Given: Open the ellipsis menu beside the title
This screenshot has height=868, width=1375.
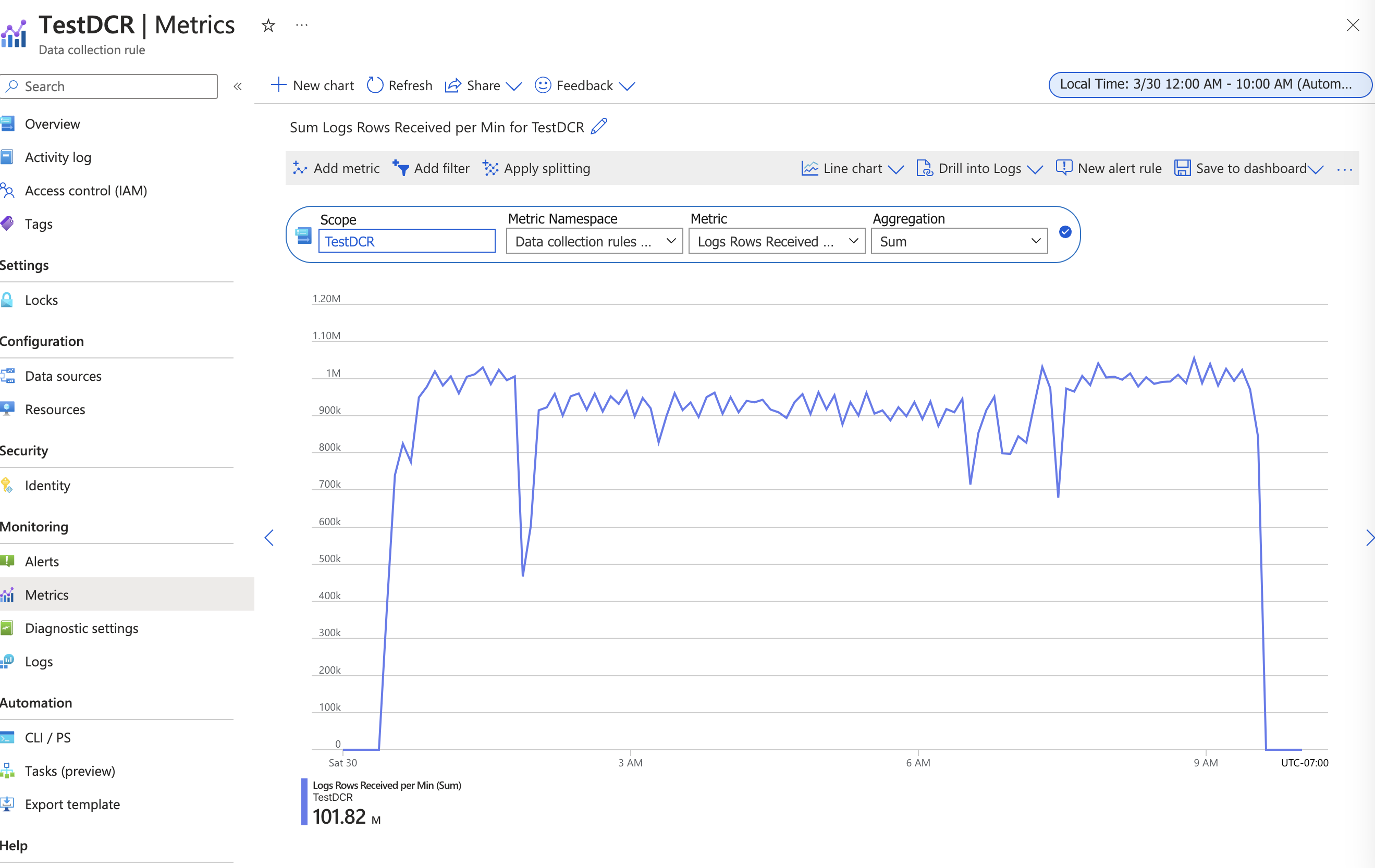Looking at the screenshot, I should tap(301, 25).
